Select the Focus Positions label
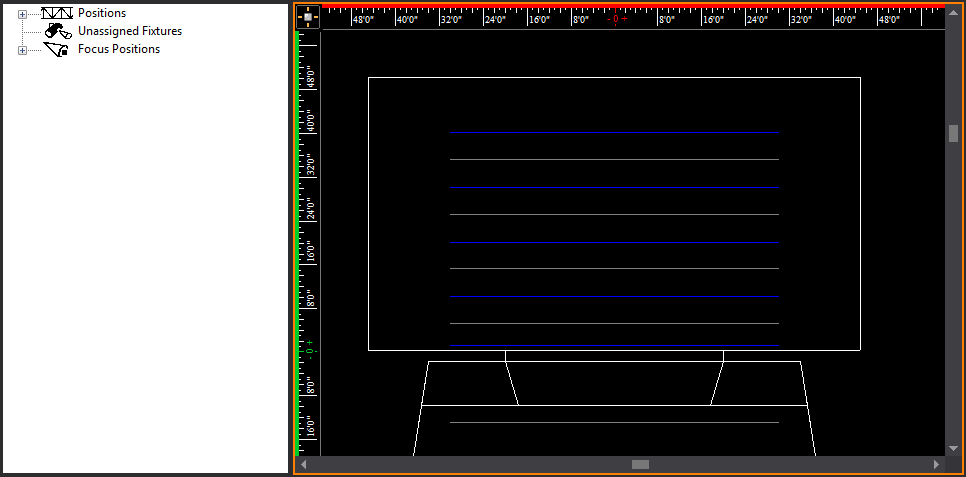Viewport: 966px width, 477px height. 118,49
